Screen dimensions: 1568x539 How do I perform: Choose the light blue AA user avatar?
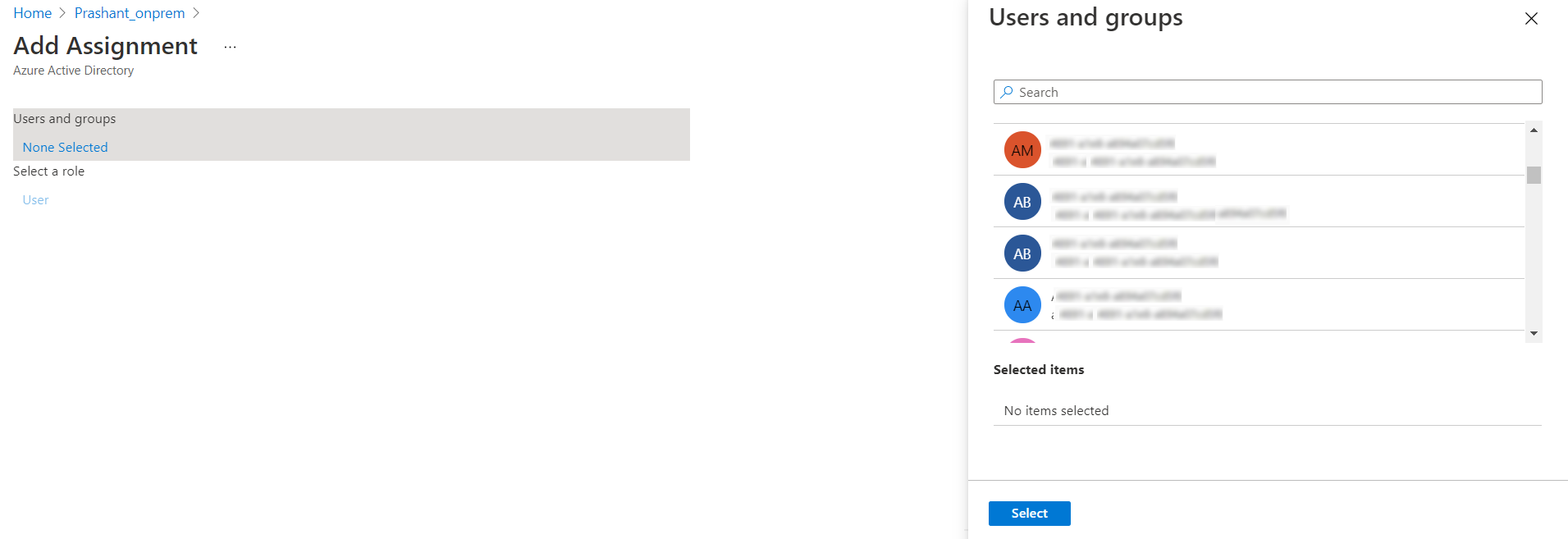(1022, 305)
